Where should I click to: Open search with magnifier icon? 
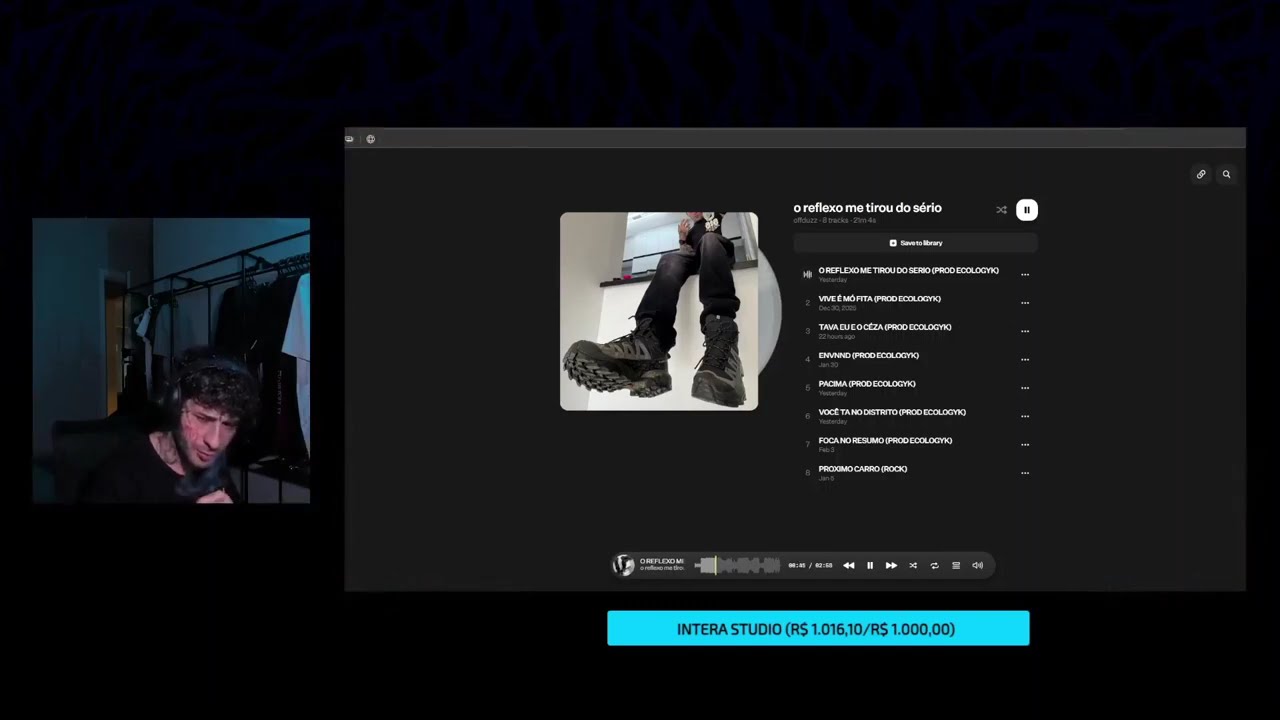tap(1226, 174)
